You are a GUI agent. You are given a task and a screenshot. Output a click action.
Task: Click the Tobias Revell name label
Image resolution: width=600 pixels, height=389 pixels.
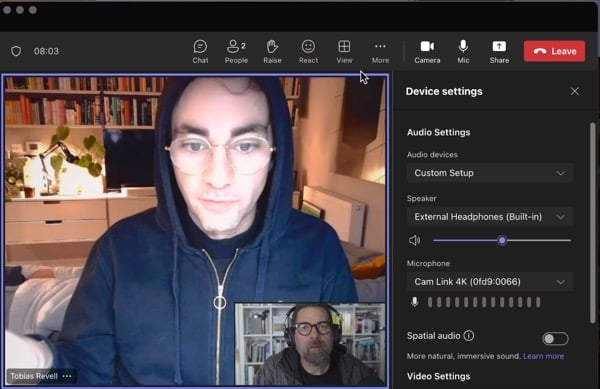tap(34, 376)
